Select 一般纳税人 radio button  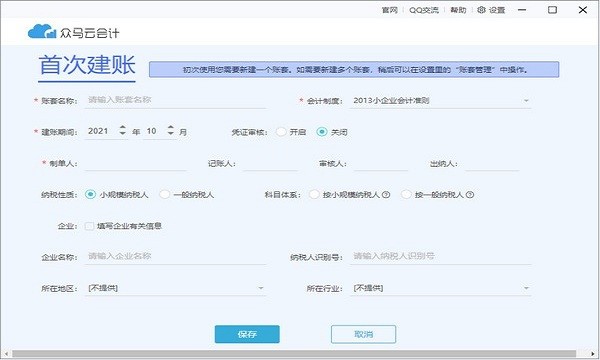coord(165,194)
